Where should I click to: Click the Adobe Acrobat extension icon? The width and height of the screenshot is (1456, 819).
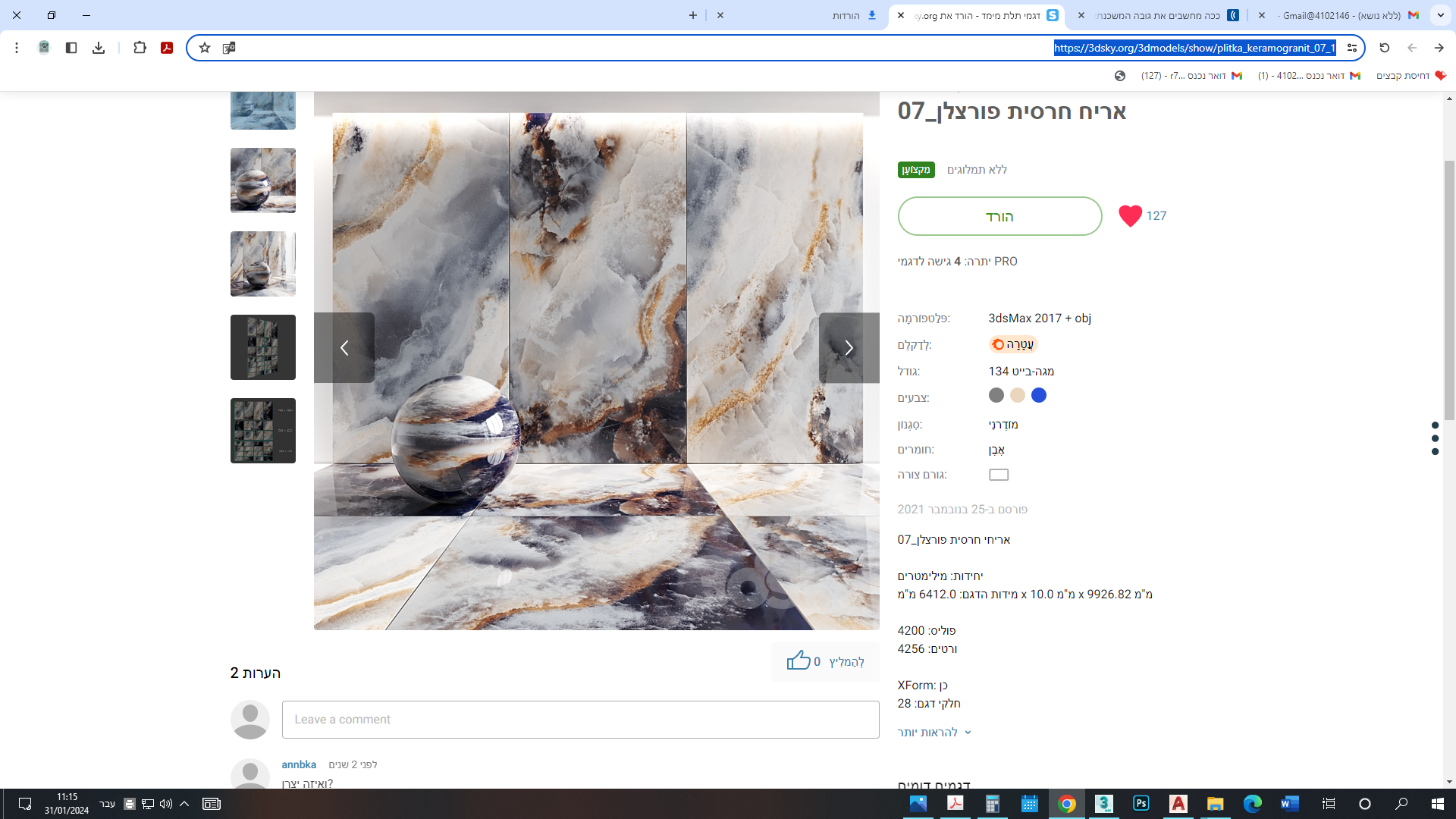point(167,48)
